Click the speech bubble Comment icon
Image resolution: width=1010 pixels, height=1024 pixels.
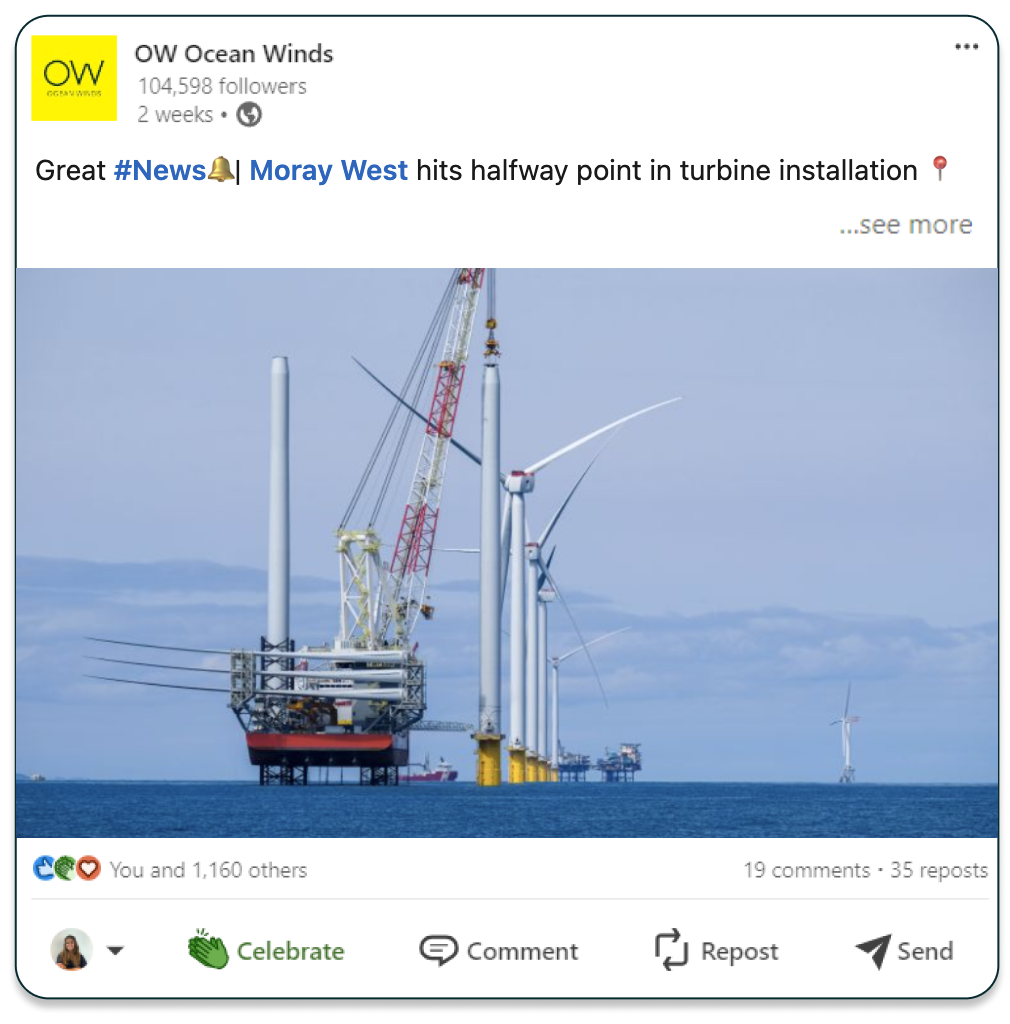pyautogui.click(x=437, y=950)
